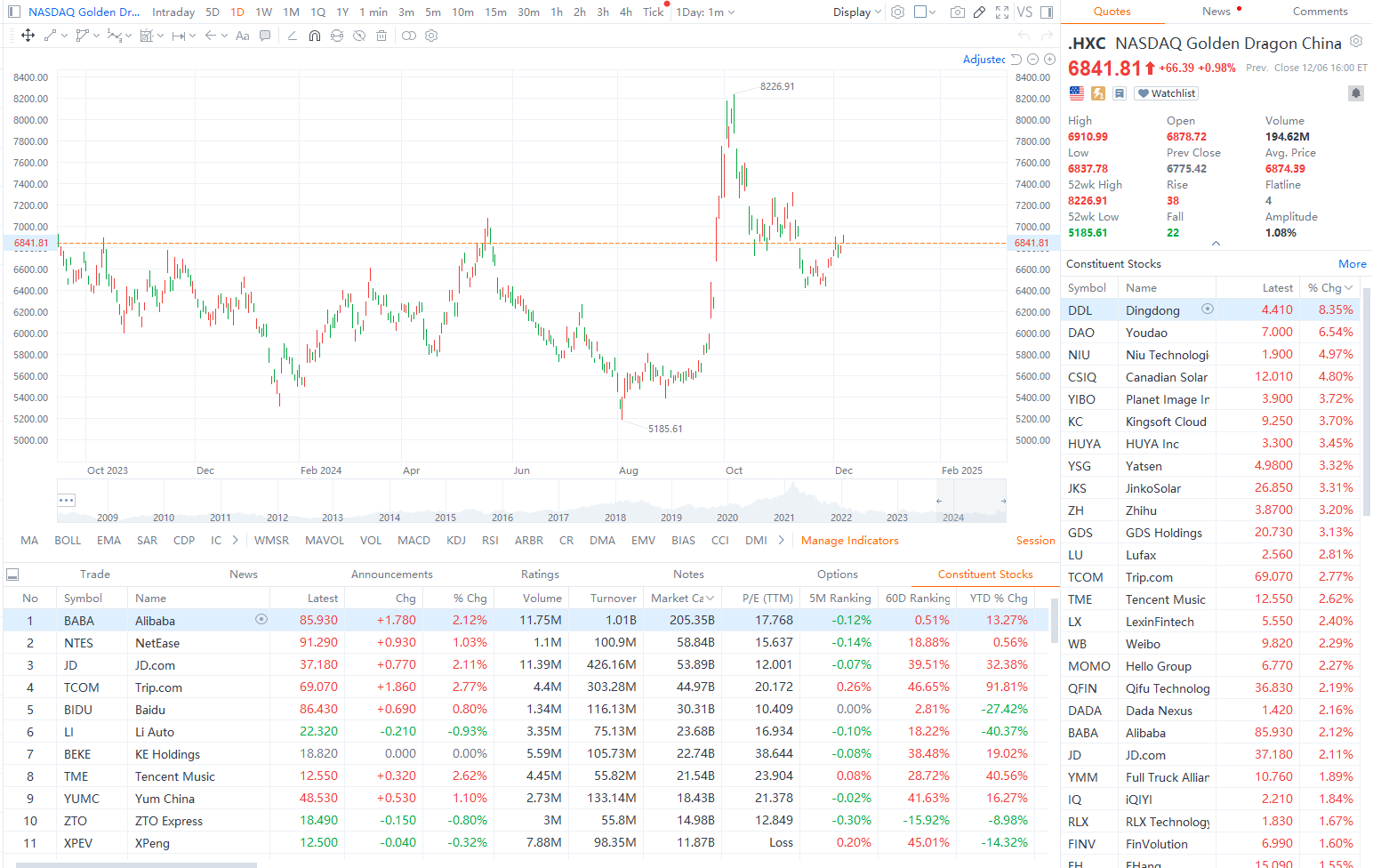This screenshot has height=868, width=1373.
Task: Click Manage Indicators link
Action: click(x=849, y=540)
